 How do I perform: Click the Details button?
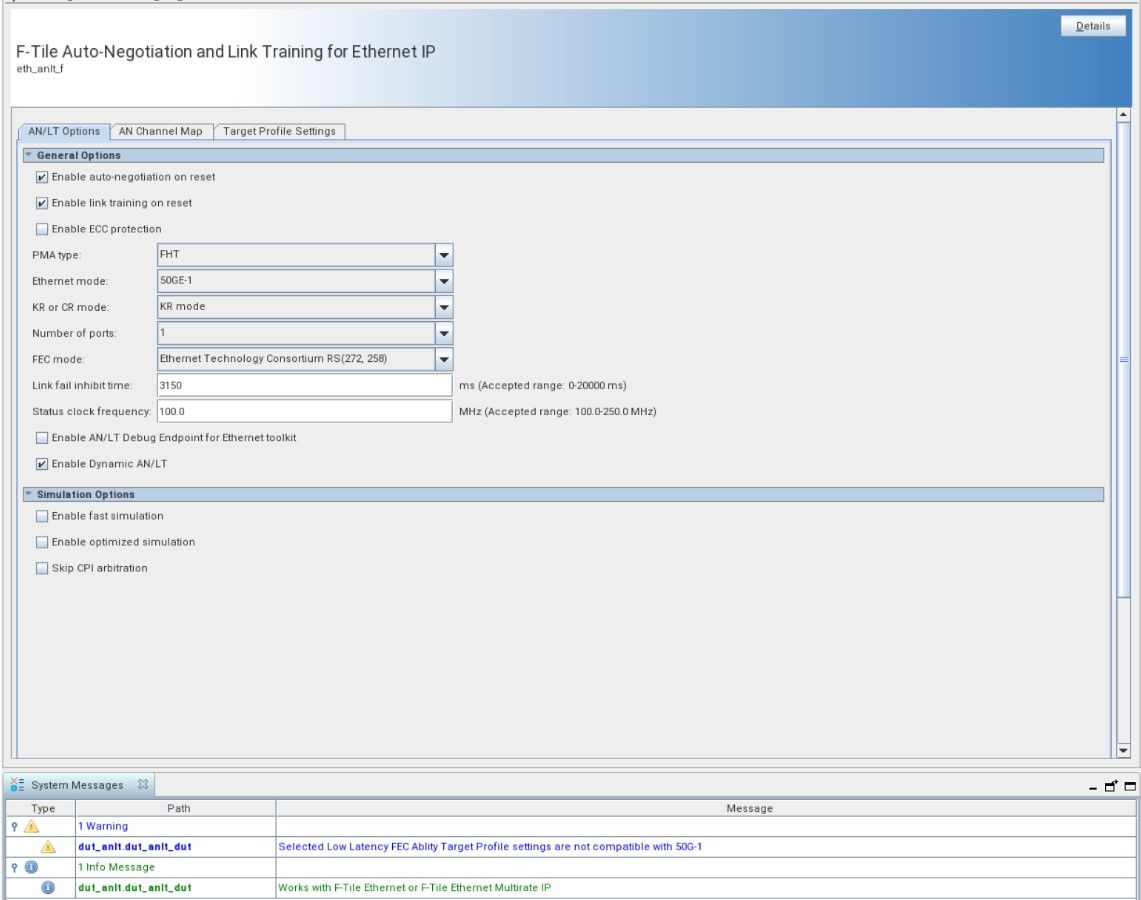(x=1093, y=25)
